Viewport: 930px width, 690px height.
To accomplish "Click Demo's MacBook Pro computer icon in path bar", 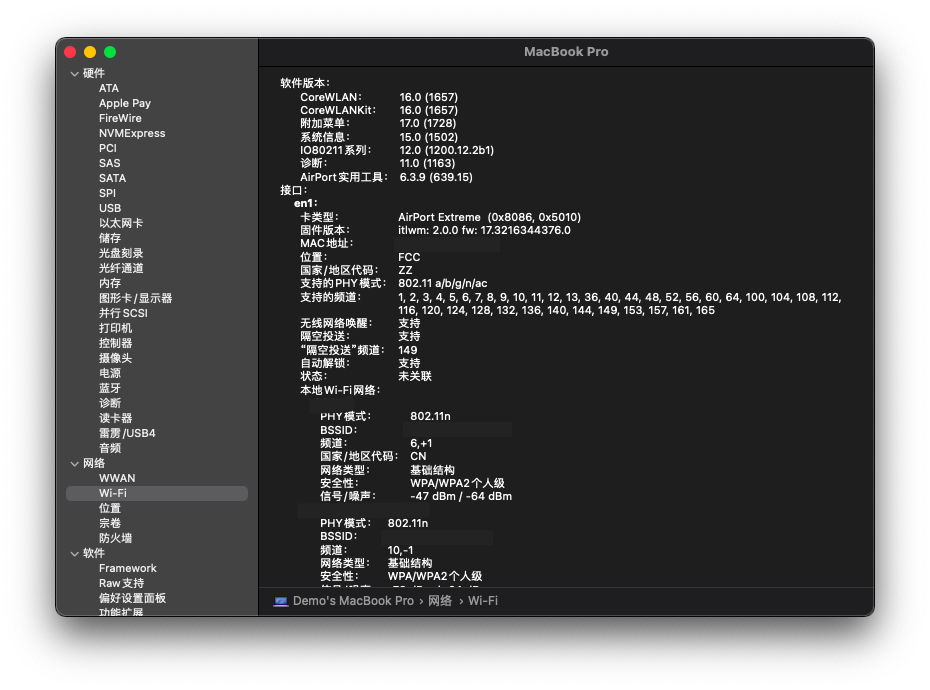I will [281, 602].
